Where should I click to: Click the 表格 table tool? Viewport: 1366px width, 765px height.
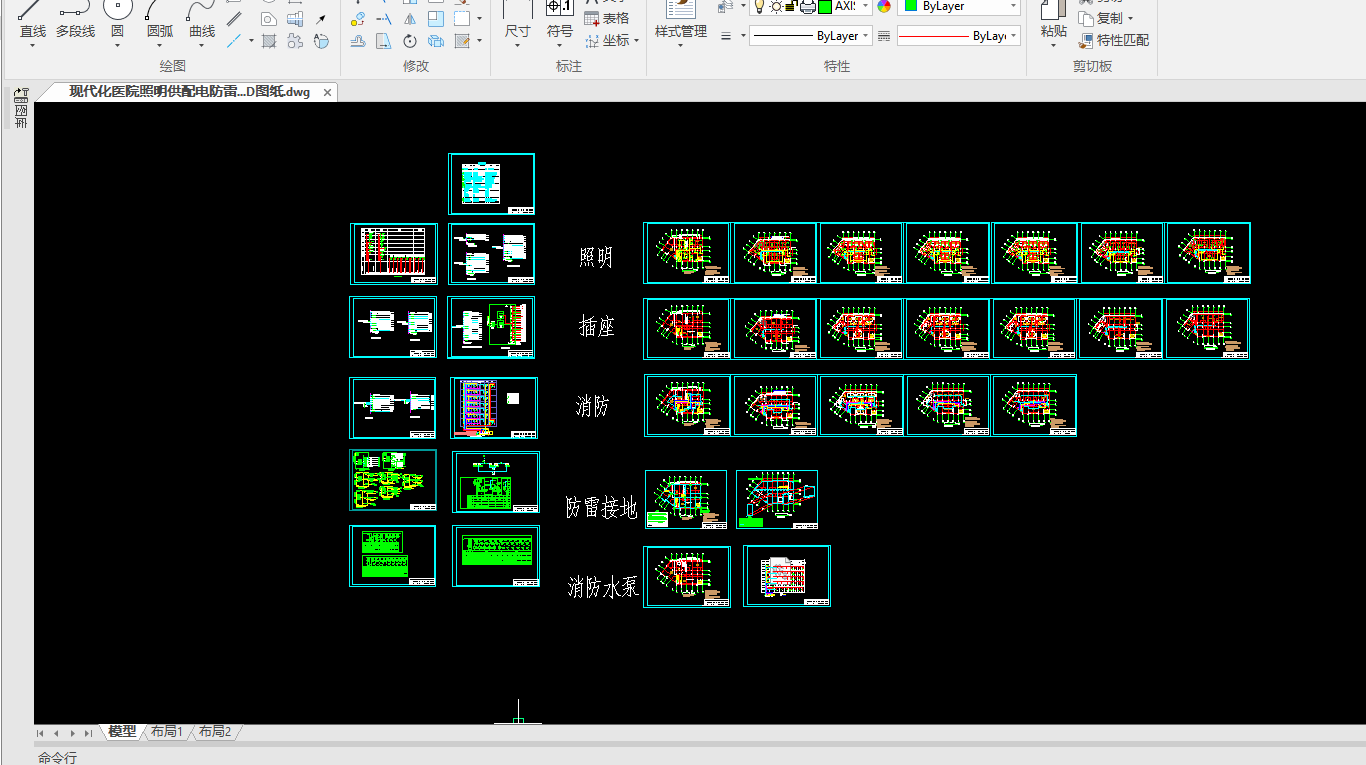tap(607, 18)
